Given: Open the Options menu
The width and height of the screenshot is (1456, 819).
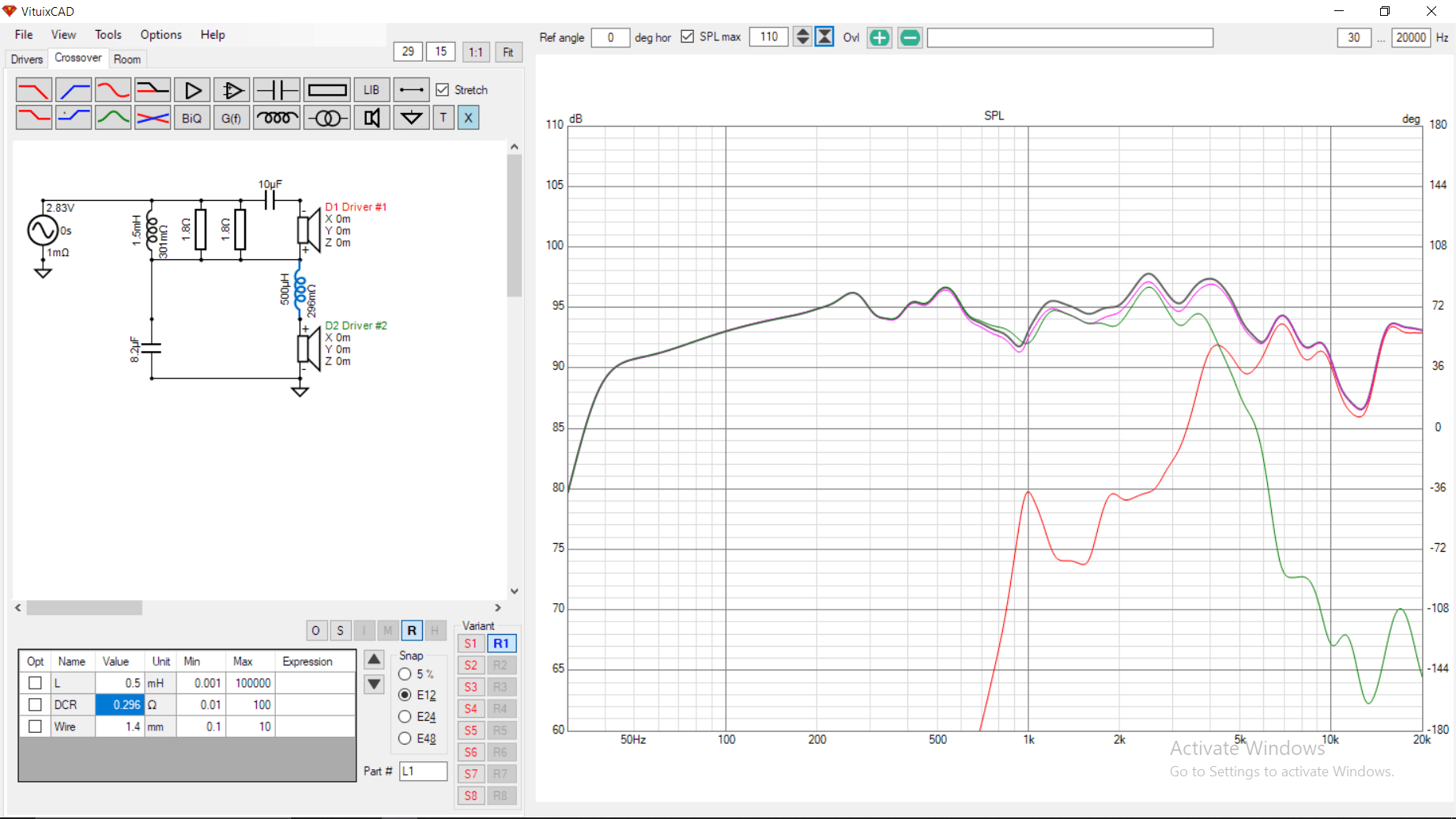Looking at the screenshot, I should click(x=161, y=35).
